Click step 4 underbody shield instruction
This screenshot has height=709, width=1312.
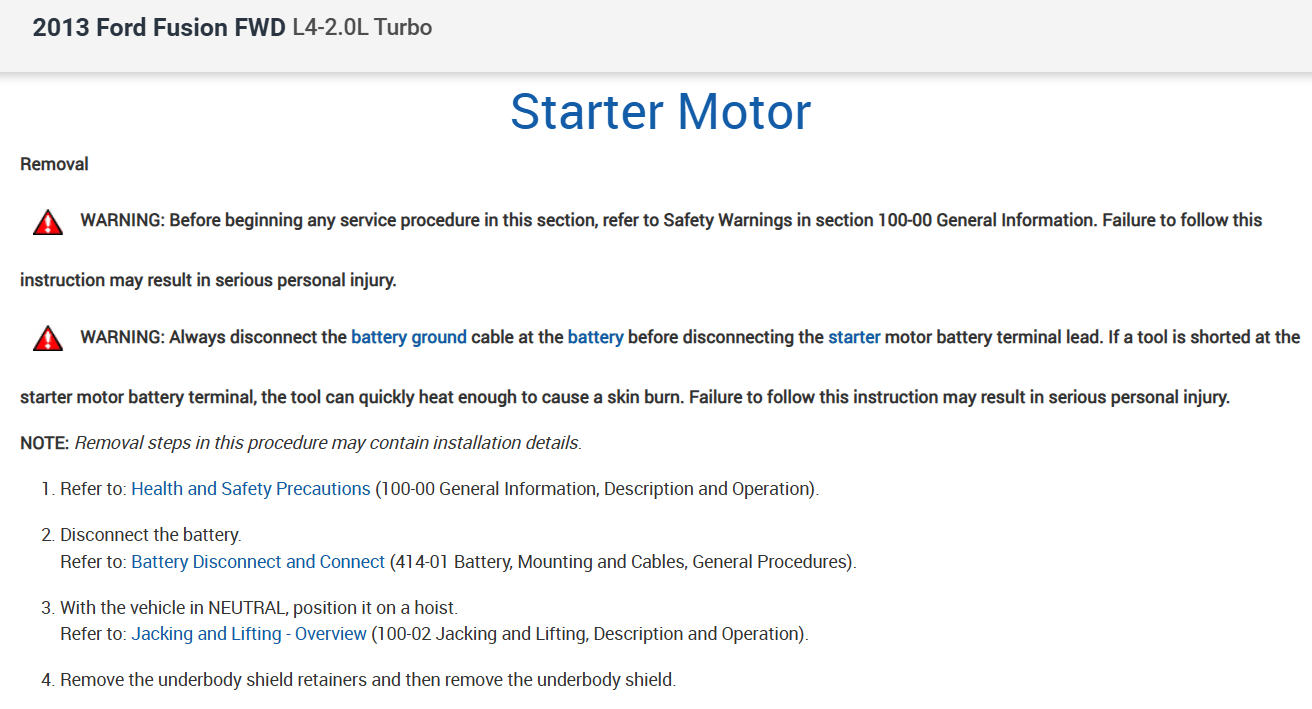(x=368, y=681)
